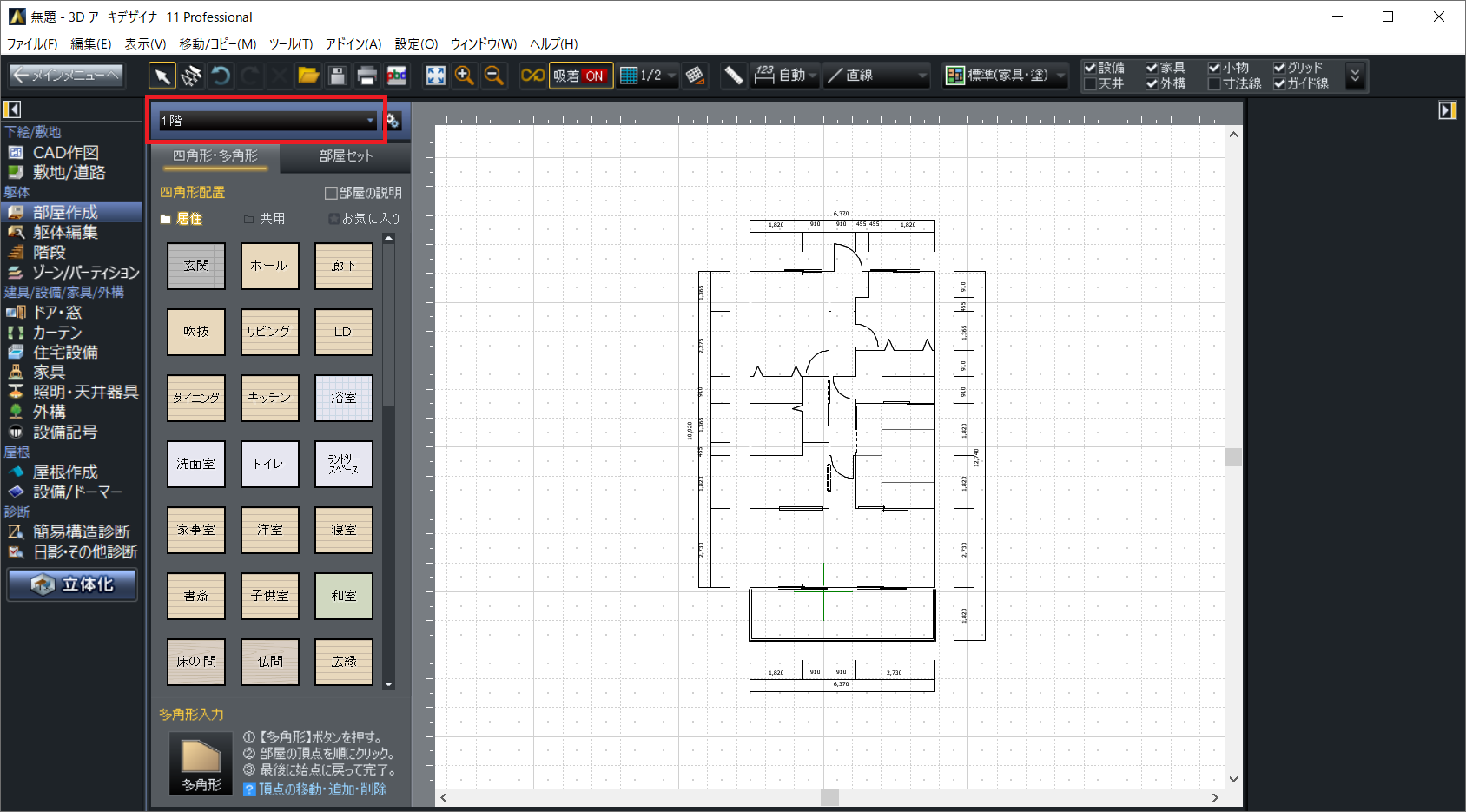Enable the 寸法線 checkbox
The height and width of the screenshot is (812, 1466).
1215,84
